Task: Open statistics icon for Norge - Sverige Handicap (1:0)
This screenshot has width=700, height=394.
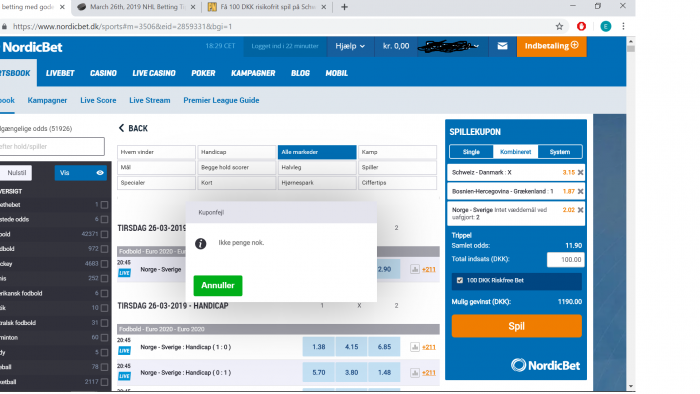Action: (x=415, y=347)
